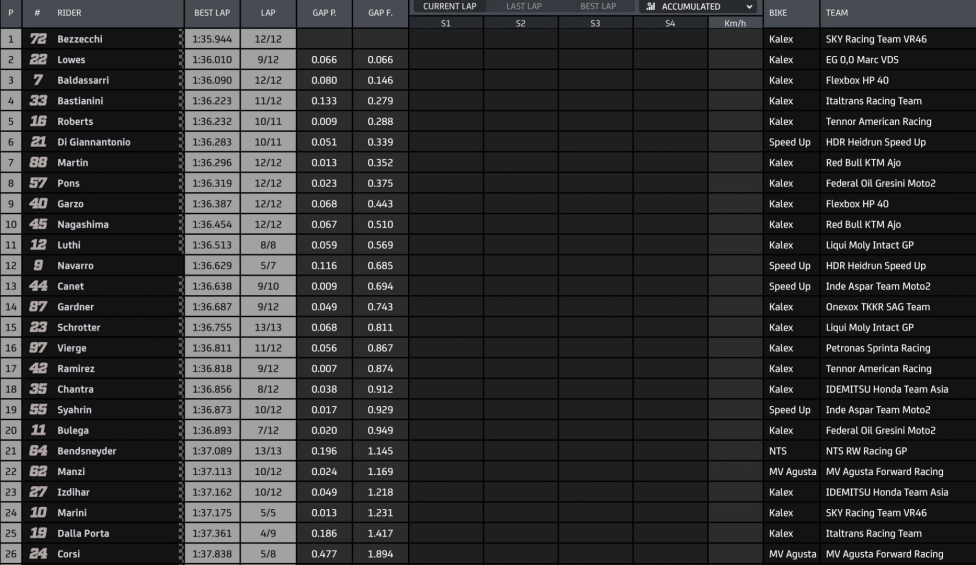Click rider number 9 badge for Navarro
The height and width of the screenshot is (565, 976).
[x=38, y=265]
